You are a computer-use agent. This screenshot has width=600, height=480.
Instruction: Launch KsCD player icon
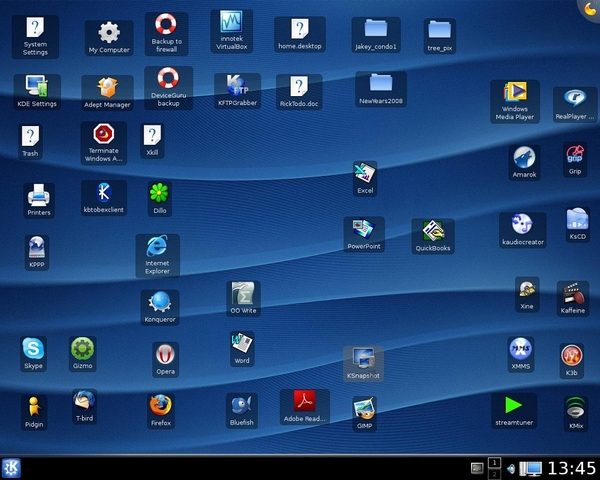[577, 225]
